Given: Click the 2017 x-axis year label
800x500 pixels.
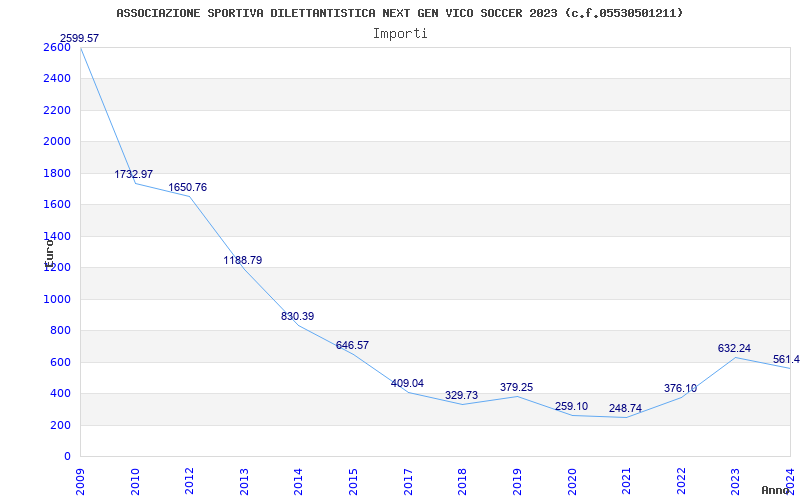Looking at the screenshot, I should [408, 481].
